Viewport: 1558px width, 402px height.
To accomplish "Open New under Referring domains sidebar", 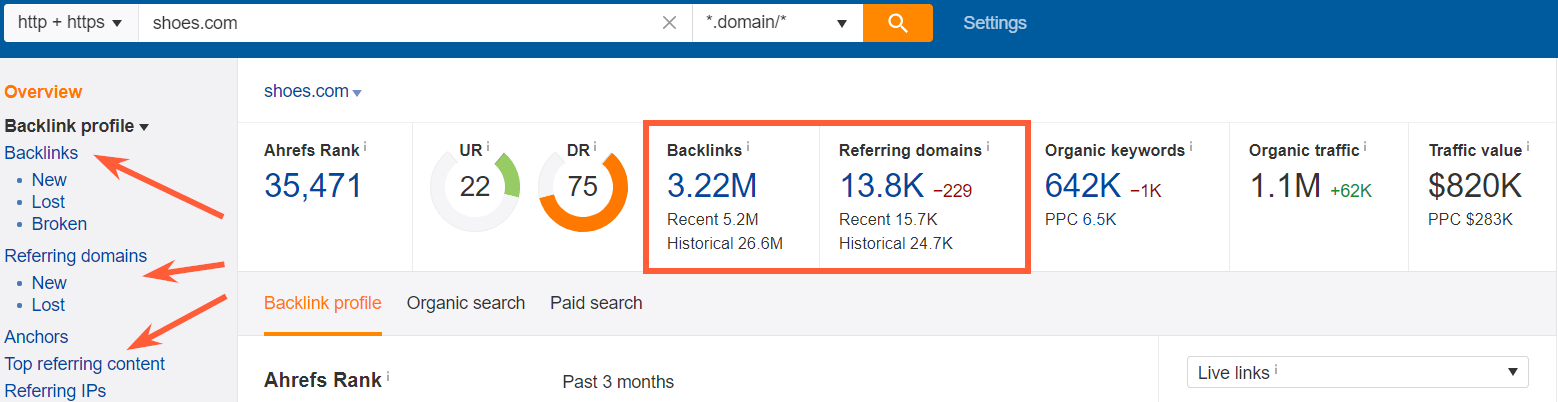I will coord(49,283).
